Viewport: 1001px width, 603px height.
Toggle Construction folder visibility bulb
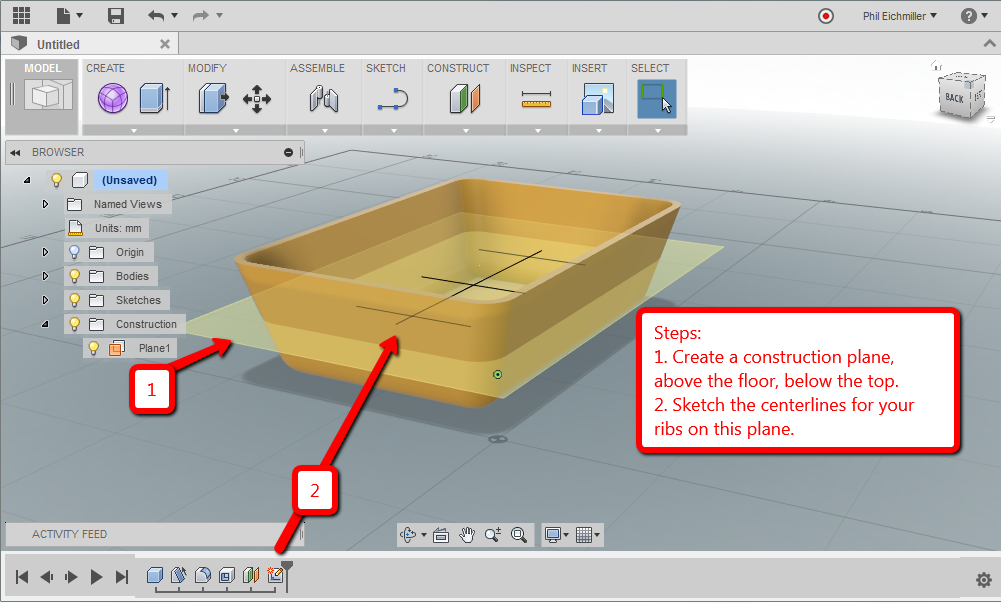pyautogui.click(x=74, y=324)
